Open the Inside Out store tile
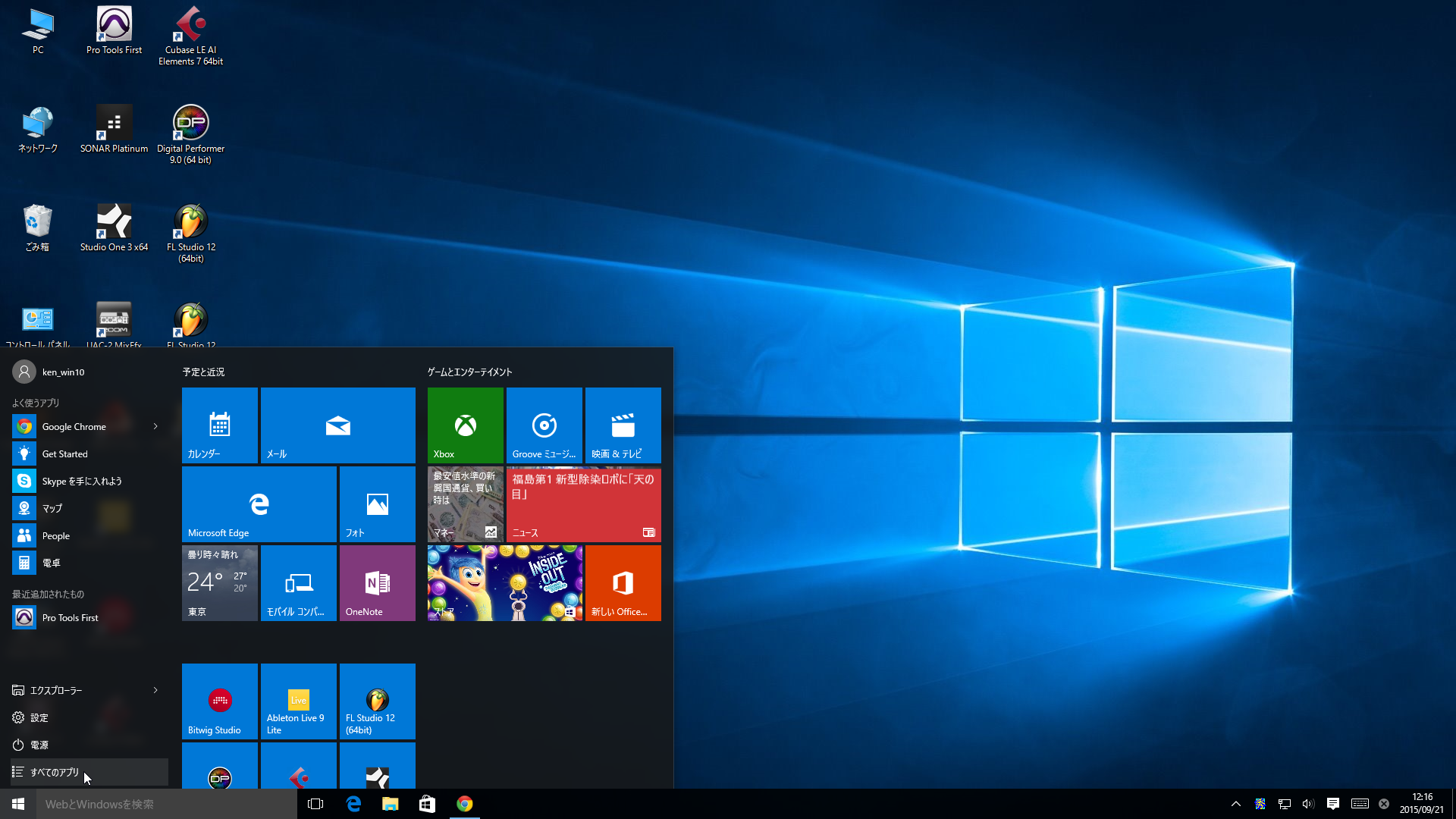This screenshot has width=1456, height=819. point(505,583)
